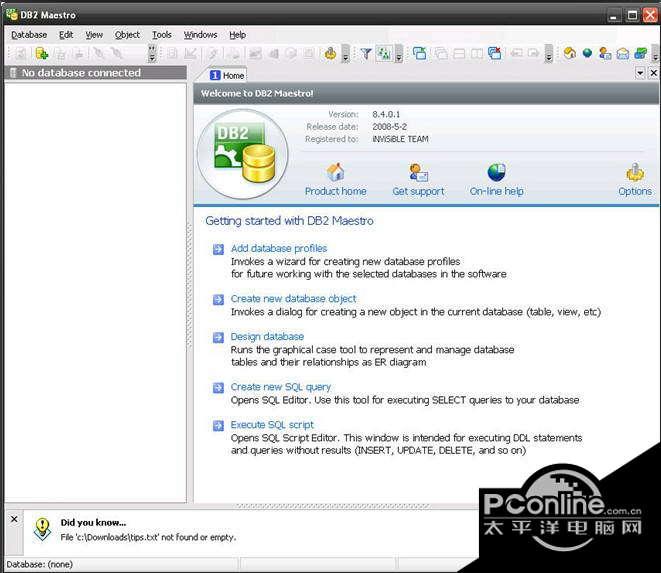Viewport: 661px width, 573px height.
Task: Click the arrow icon beside Execute SQL script
Action: (x=218, y=426)
